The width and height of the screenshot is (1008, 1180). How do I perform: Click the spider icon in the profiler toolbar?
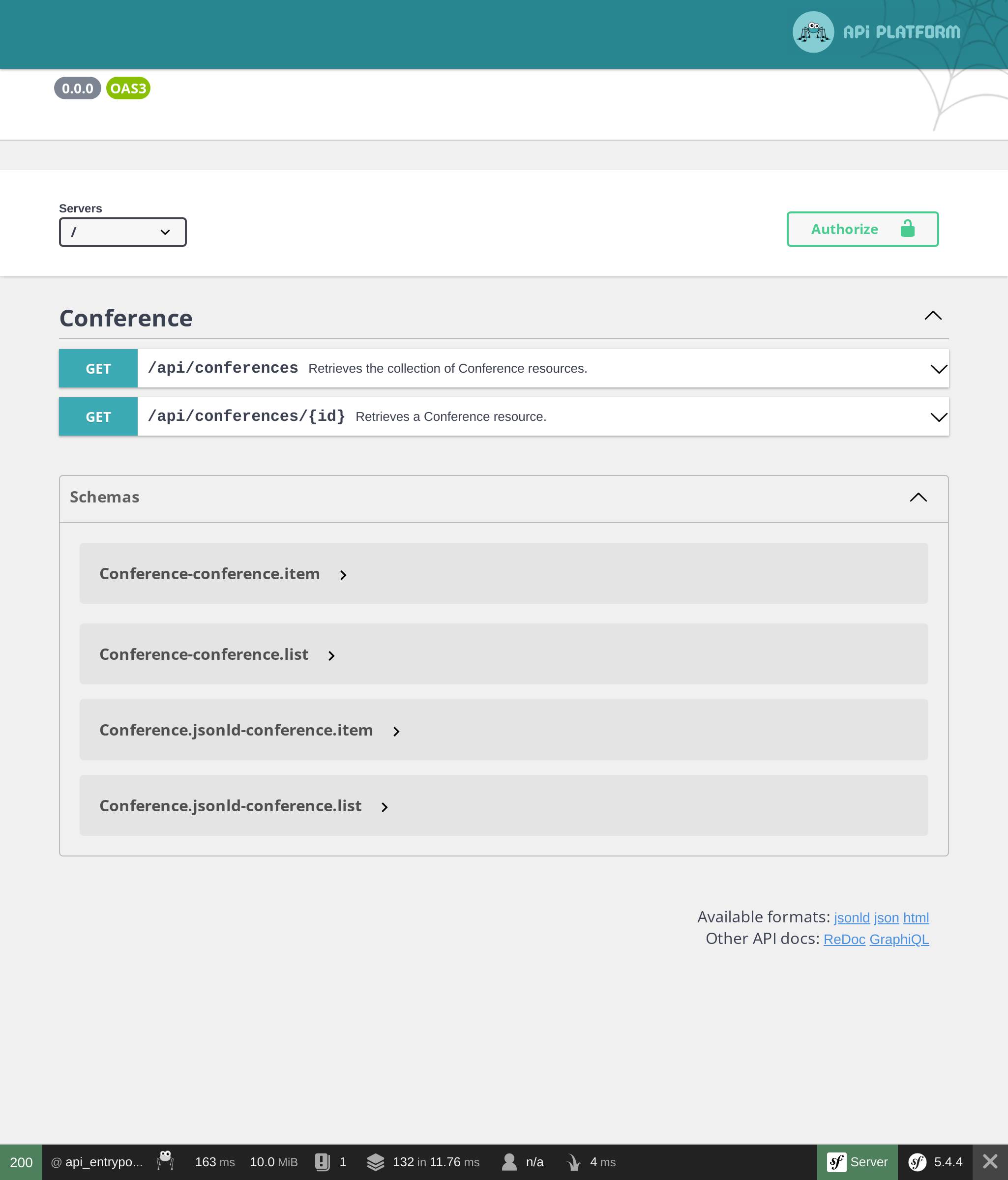point(165,1162)
